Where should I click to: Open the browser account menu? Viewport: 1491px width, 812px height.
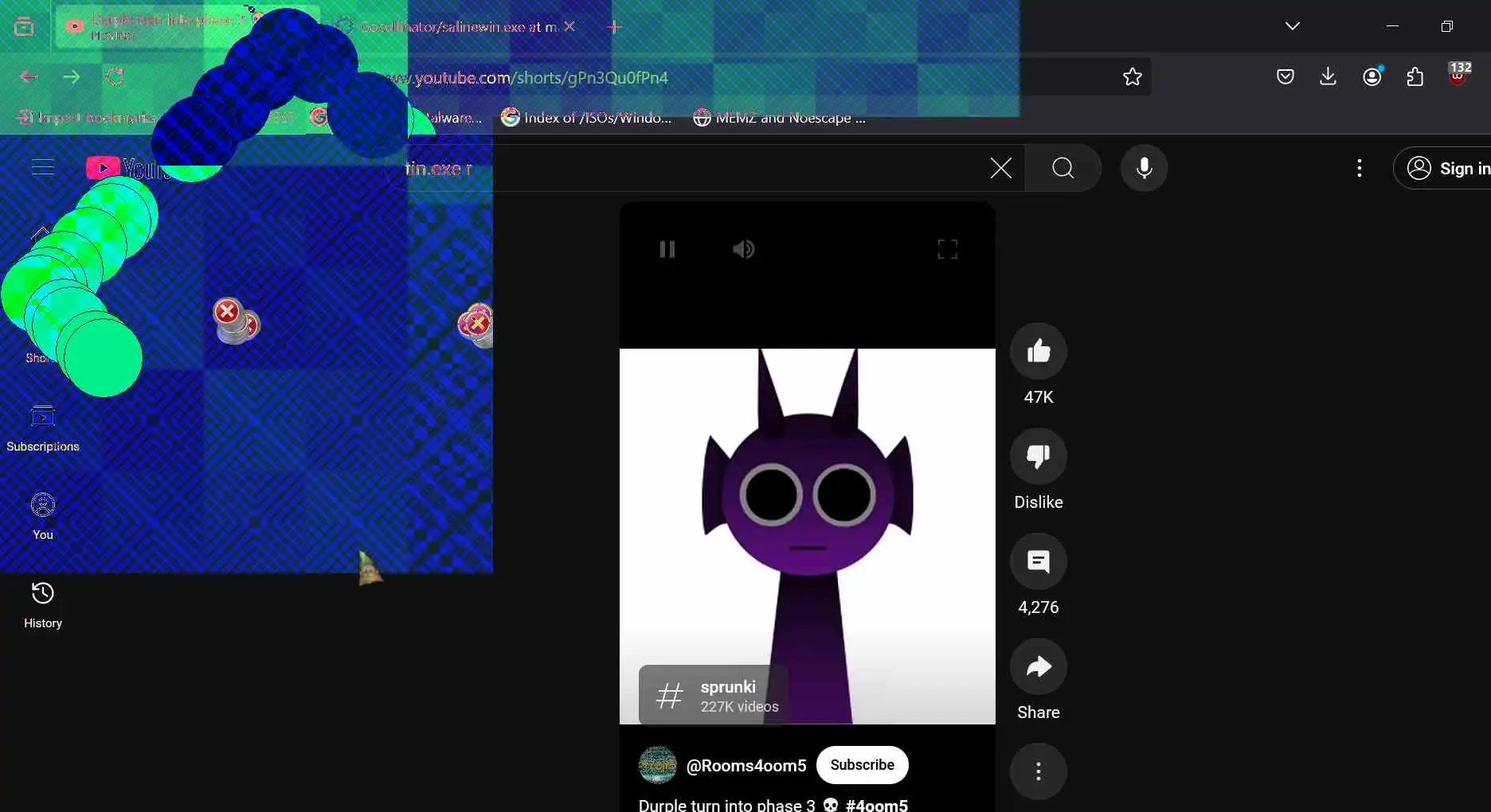pyautogui.click(x=1372, y=76)
